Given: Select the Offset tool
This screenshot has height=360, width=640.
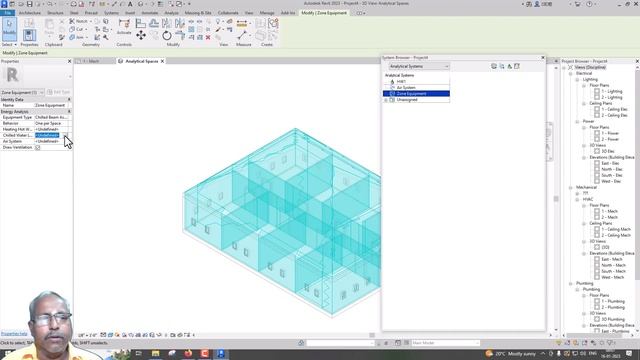Looking at the screenshot, I should pyautogui.click(x=154, y=23).
